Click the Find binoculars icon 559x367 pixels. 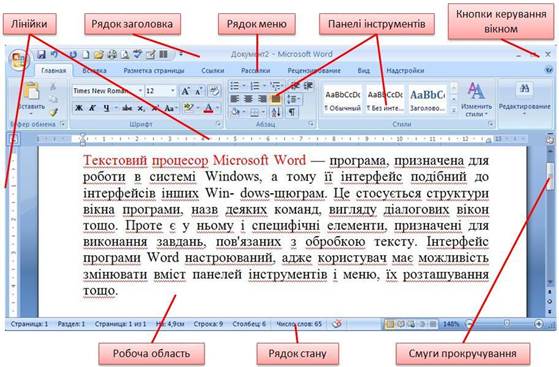click(x=524, y=89)
